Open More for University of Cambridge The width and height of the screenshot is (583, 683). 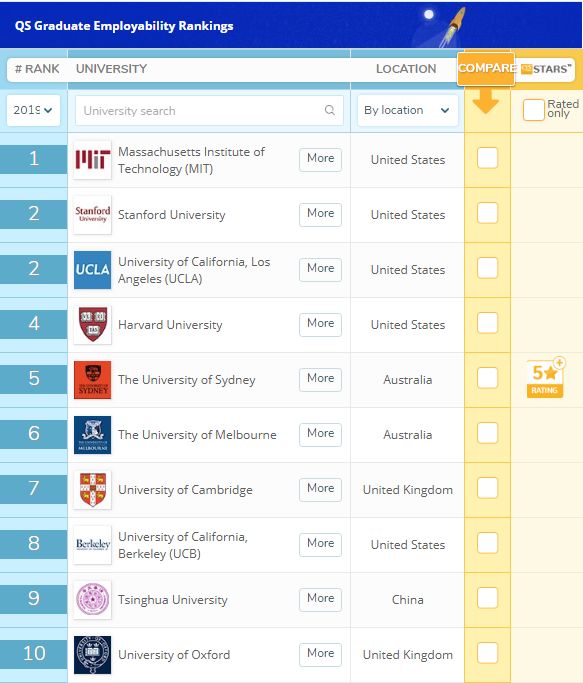point(320,489)
